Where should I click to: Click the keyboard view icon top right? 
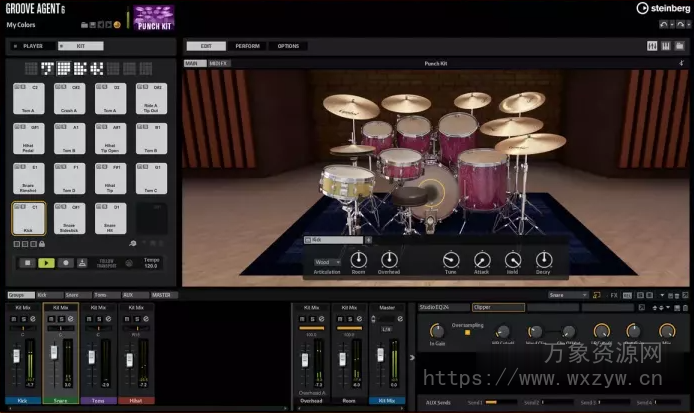[666, 46]
